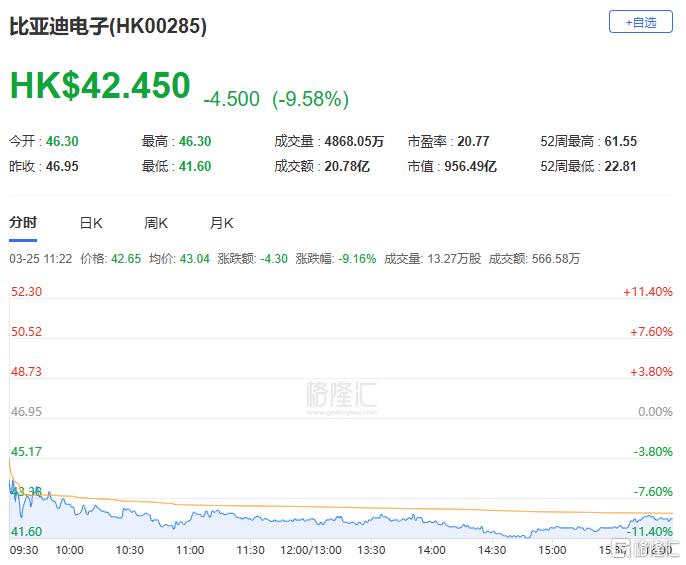Click the timestamp 03-25 11:22
Screen dimensions: 686x565
pos(41,259)
